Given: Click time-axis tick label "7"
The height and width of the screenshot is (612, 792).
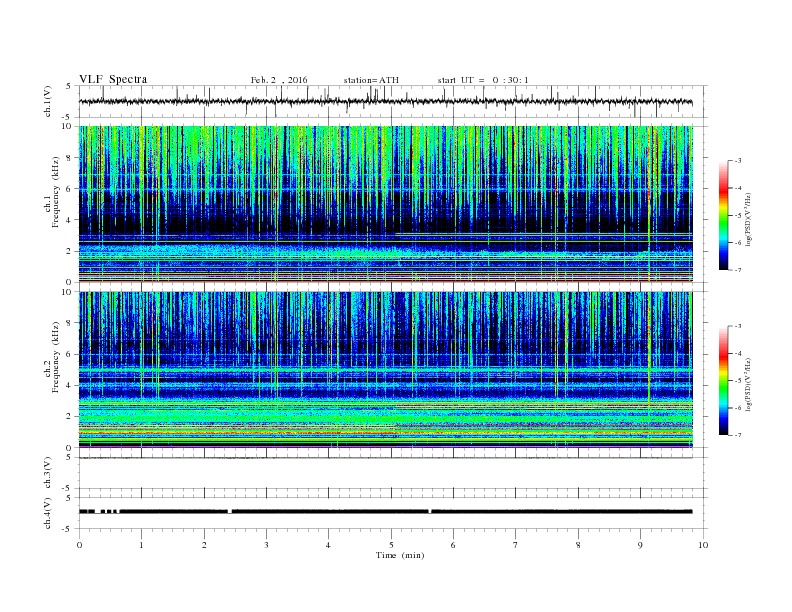Looking at the screenshot, I should tap(516, 545).
